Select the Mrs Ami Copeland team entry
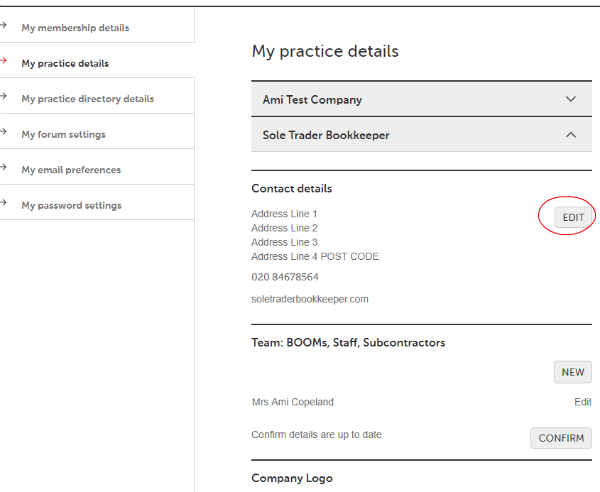 coord(292,402)
